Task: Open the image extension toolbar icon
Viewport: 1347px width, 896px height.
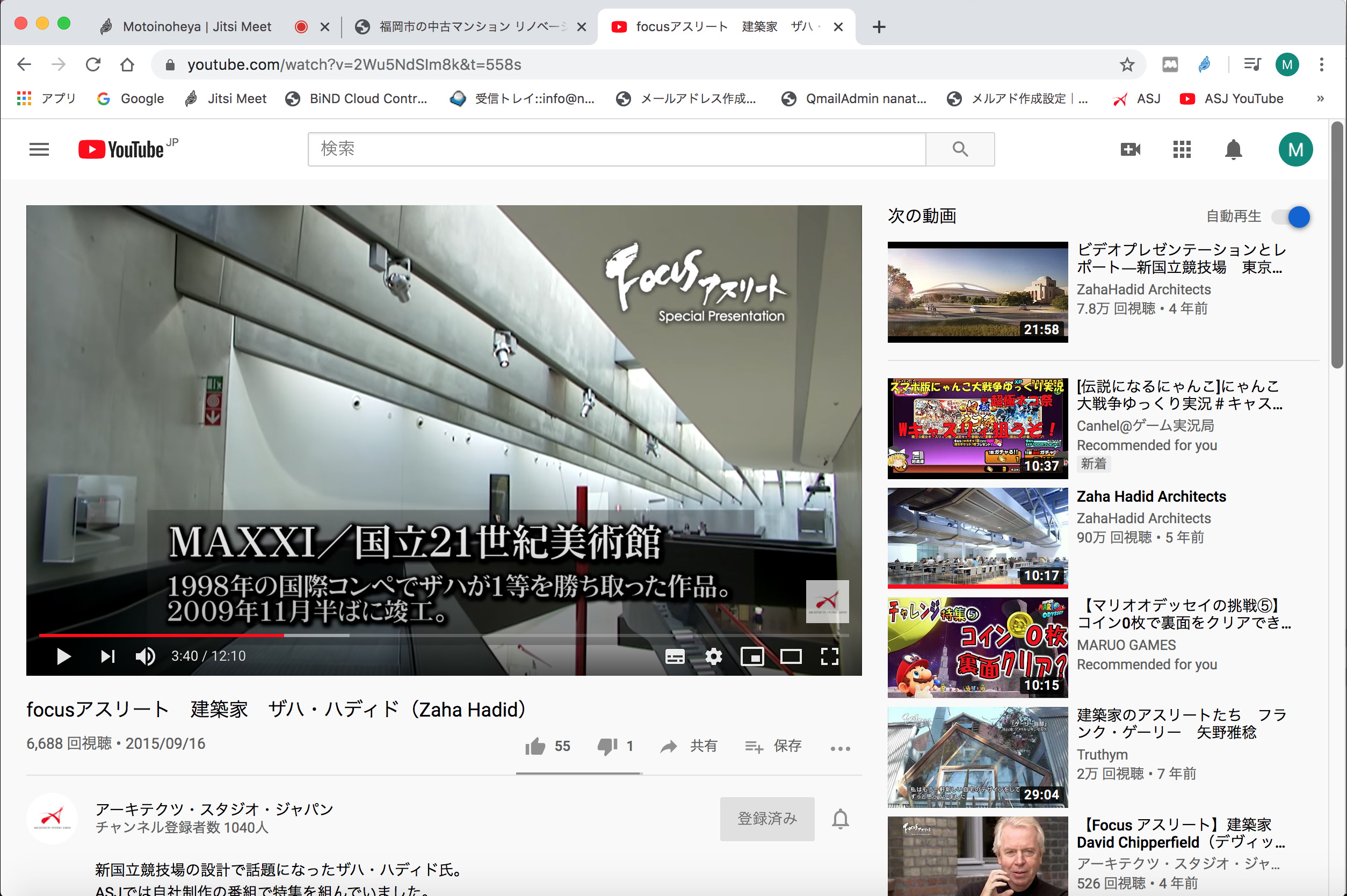Action: (x=1170, y=64)
